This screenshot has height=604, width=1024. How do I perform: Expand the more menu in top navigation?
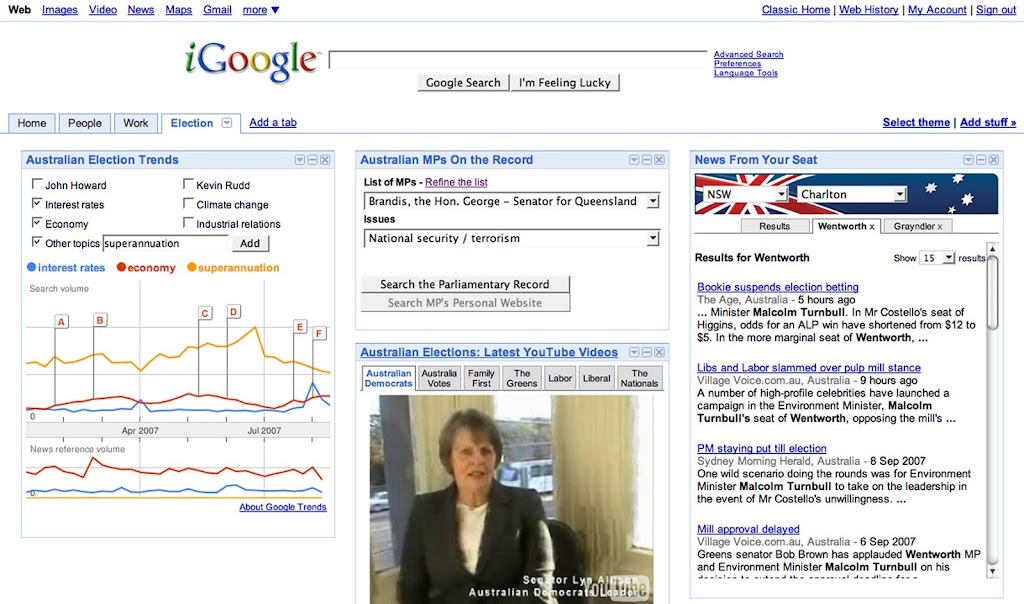click(x=261, y=10)
